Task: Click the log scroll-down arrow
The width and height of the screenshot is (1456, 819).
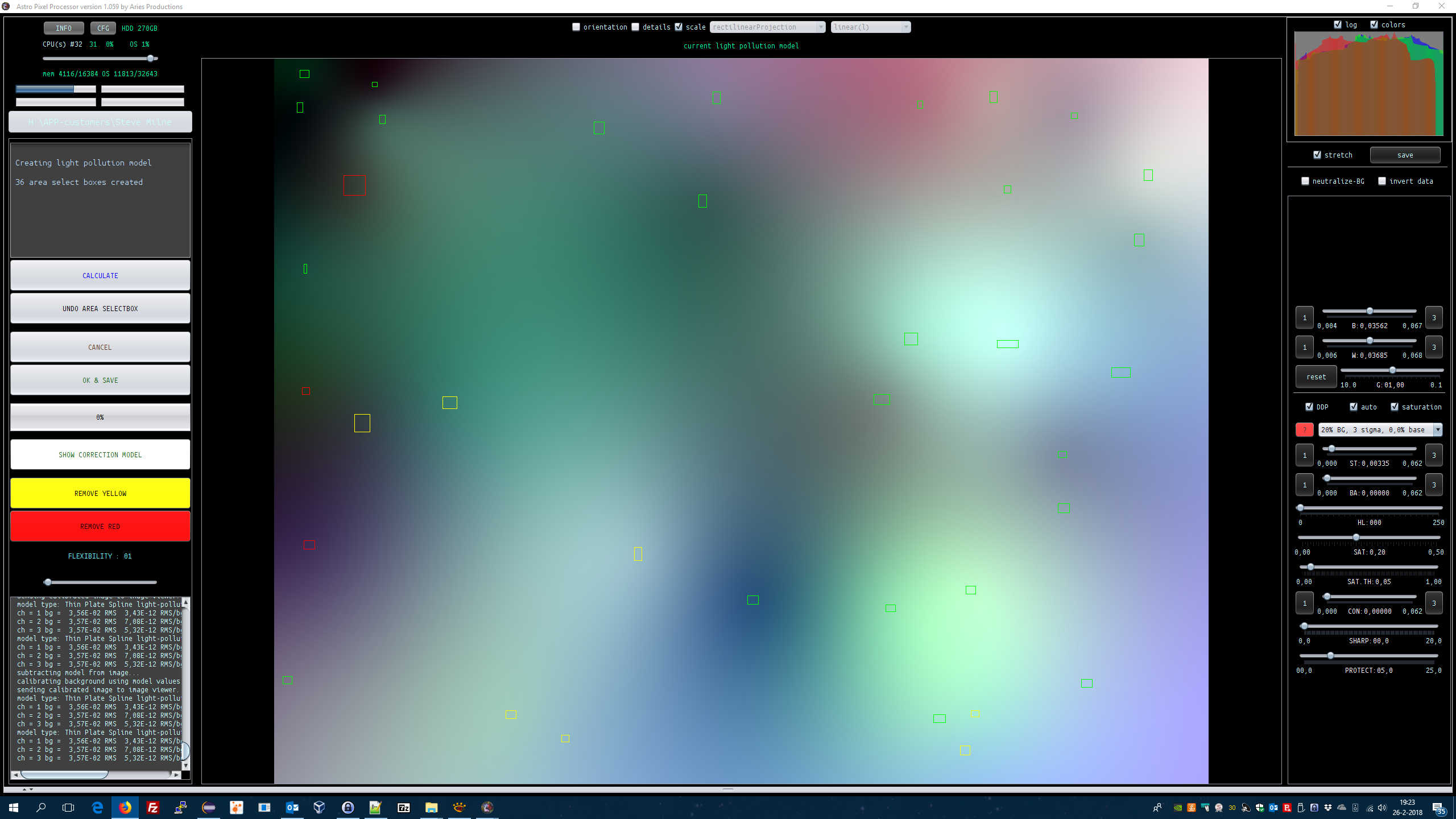Action: 185,766
